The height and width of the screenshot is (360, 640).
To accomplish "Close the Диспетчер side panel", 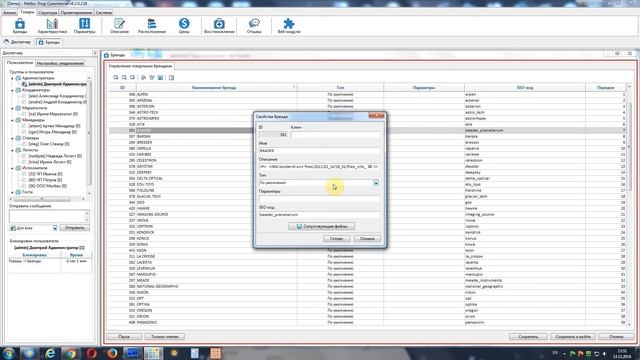I will coord(95,53).
